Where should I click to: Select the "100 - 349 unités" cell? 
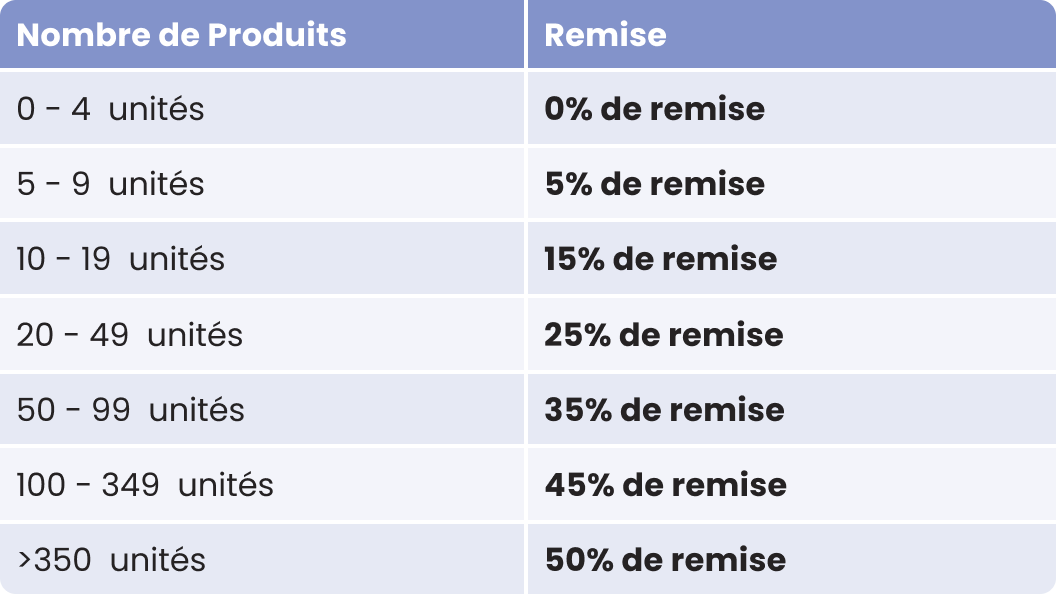click(x=145, y=485)
